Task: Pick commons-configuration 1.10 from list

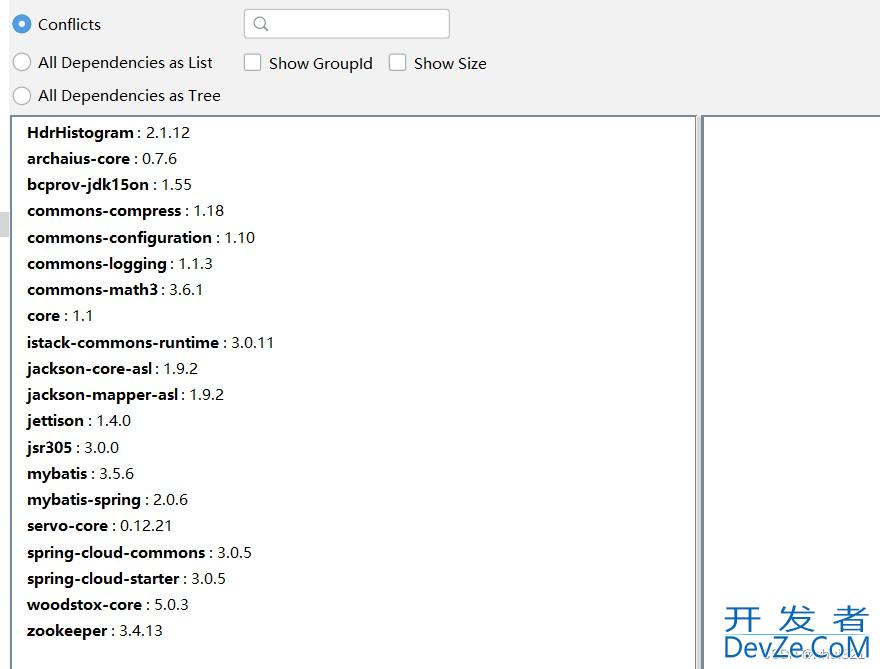Action: click(140, 238)
